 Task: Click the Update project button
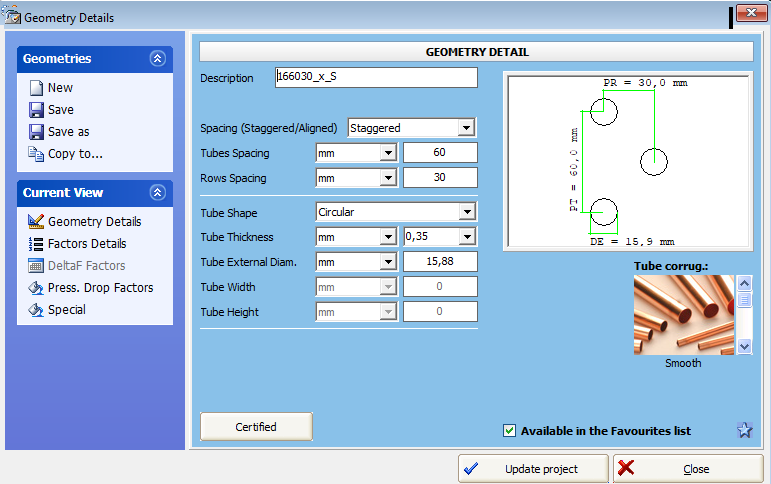coord(534,469)
